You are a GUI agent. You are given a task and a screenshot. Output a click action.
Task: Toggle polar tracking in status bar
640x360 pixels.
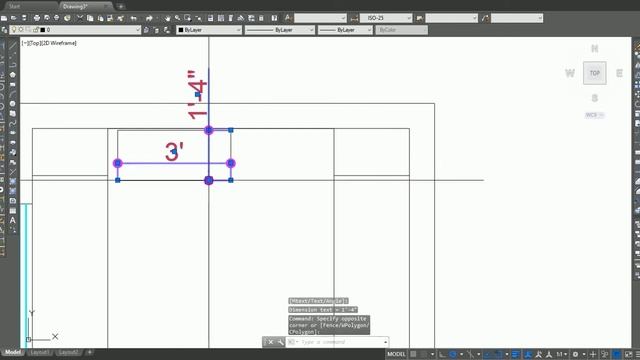click(x=453, y=354)
